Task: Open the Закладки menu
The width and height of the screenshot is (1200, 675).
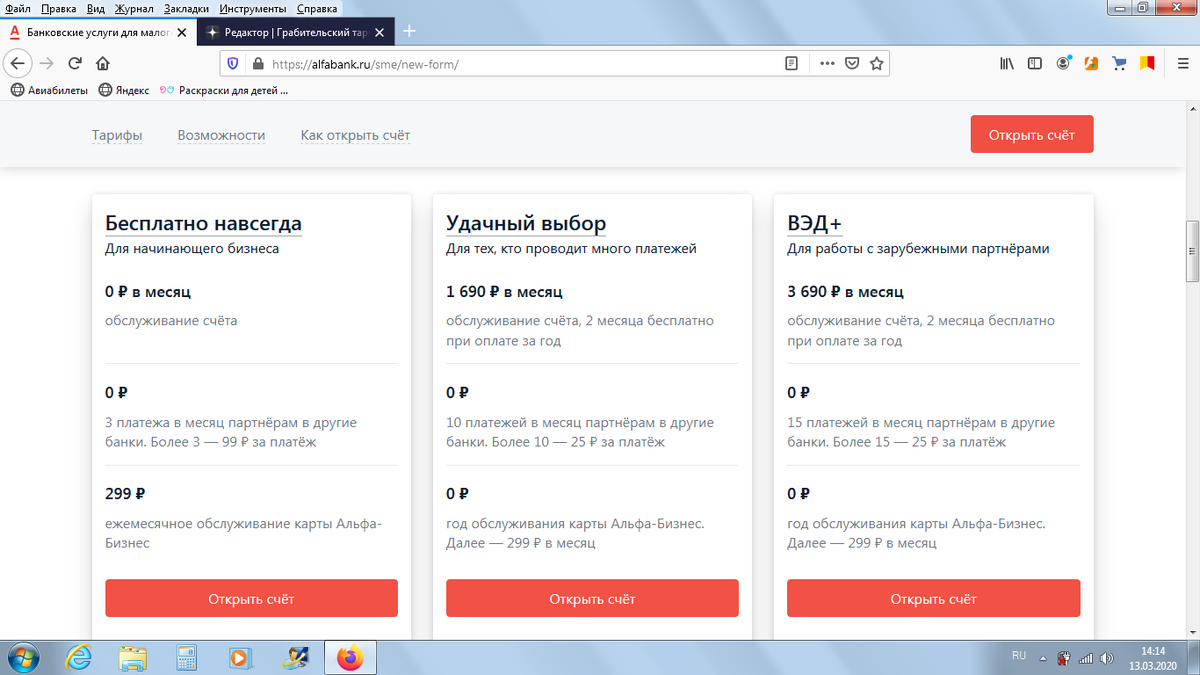Action: coord(186,8)
